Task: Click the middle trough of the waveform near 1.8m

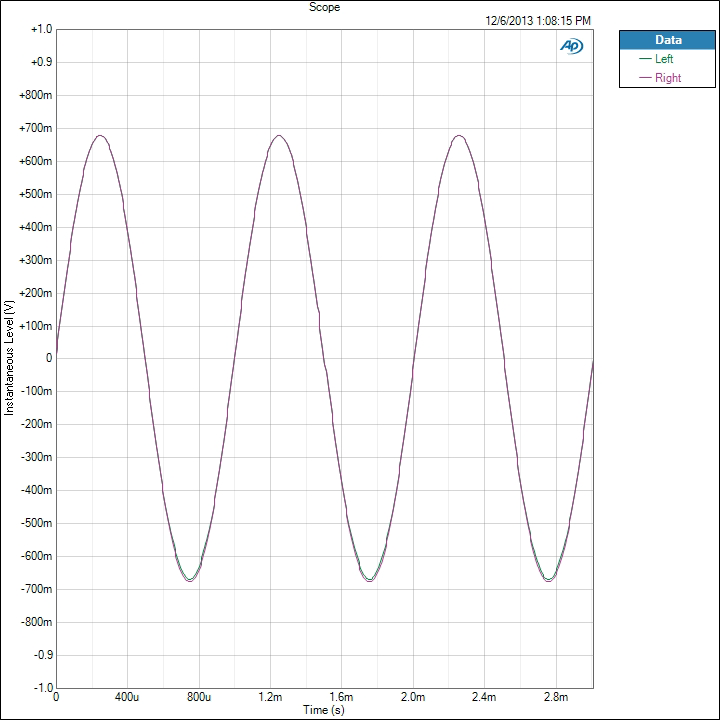Action: pos(370,580)
